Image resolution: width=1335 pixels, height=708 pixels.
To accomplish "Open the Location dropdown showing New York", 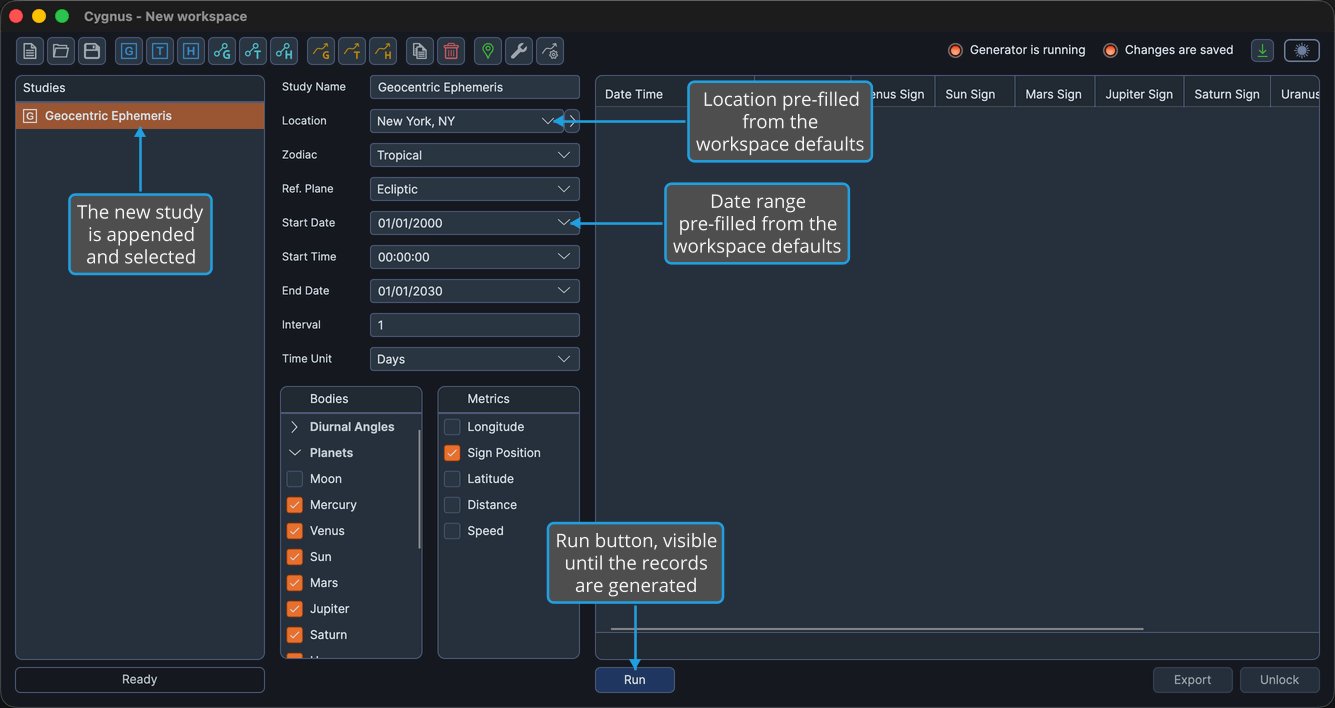I will pyautogui.click(x=467, y=121).
